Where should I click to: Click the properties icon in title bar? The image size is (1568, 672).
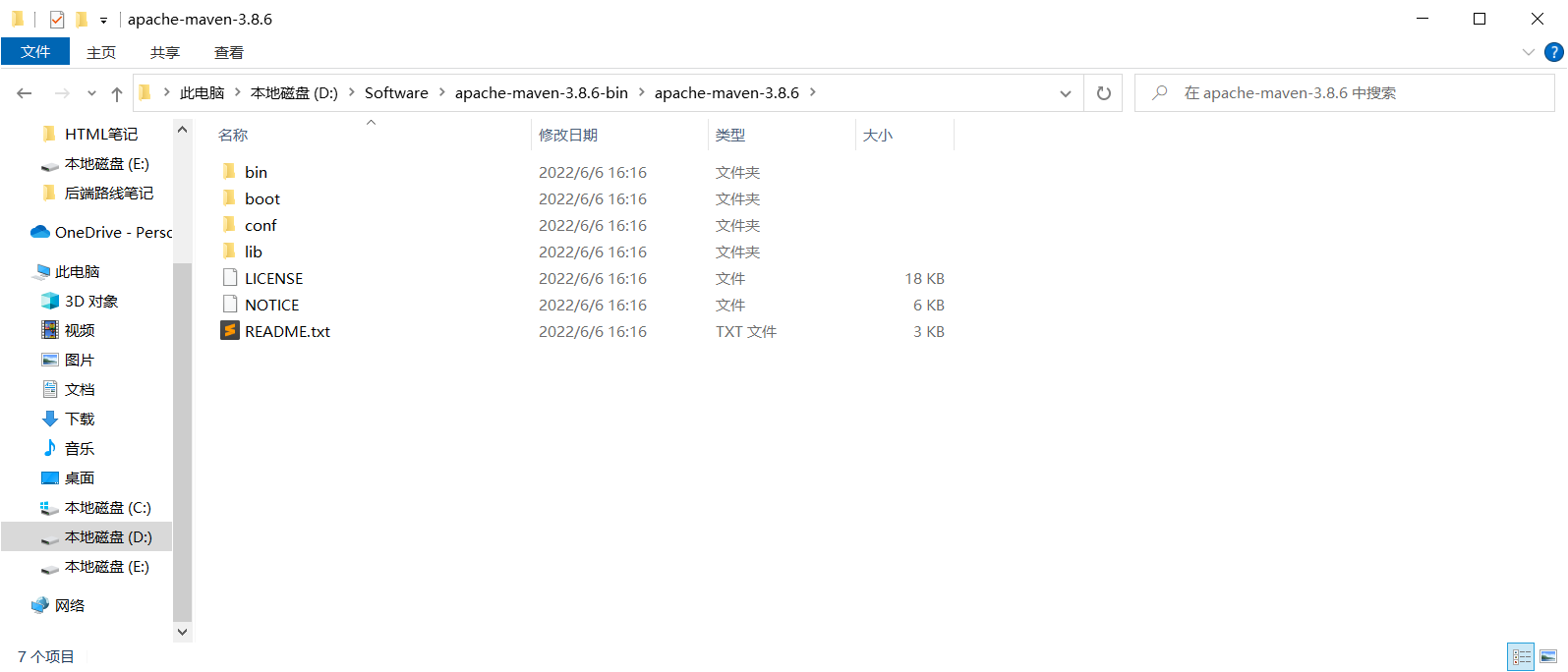[x=57, y=19]
